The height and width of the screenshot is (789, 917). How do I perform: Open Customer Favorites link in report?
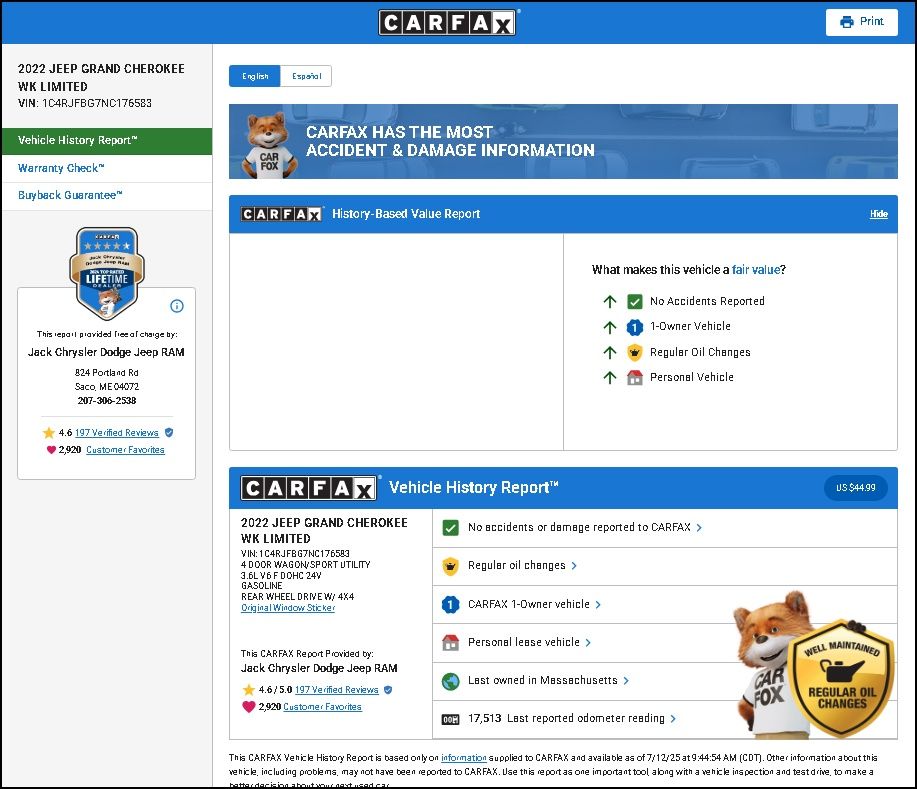coord(322,707)
